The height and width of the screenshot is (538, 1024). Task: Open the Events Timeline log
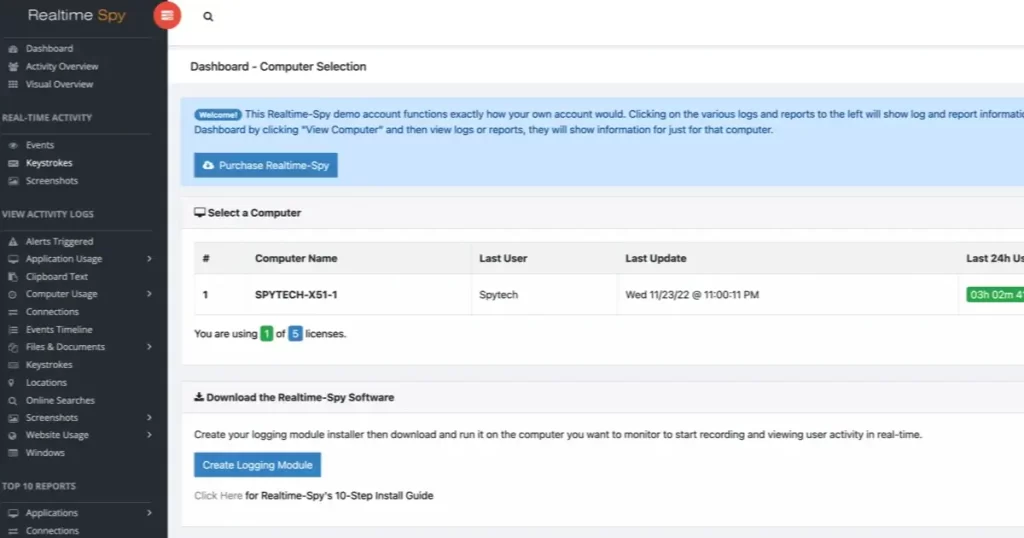tap(59, 330)
